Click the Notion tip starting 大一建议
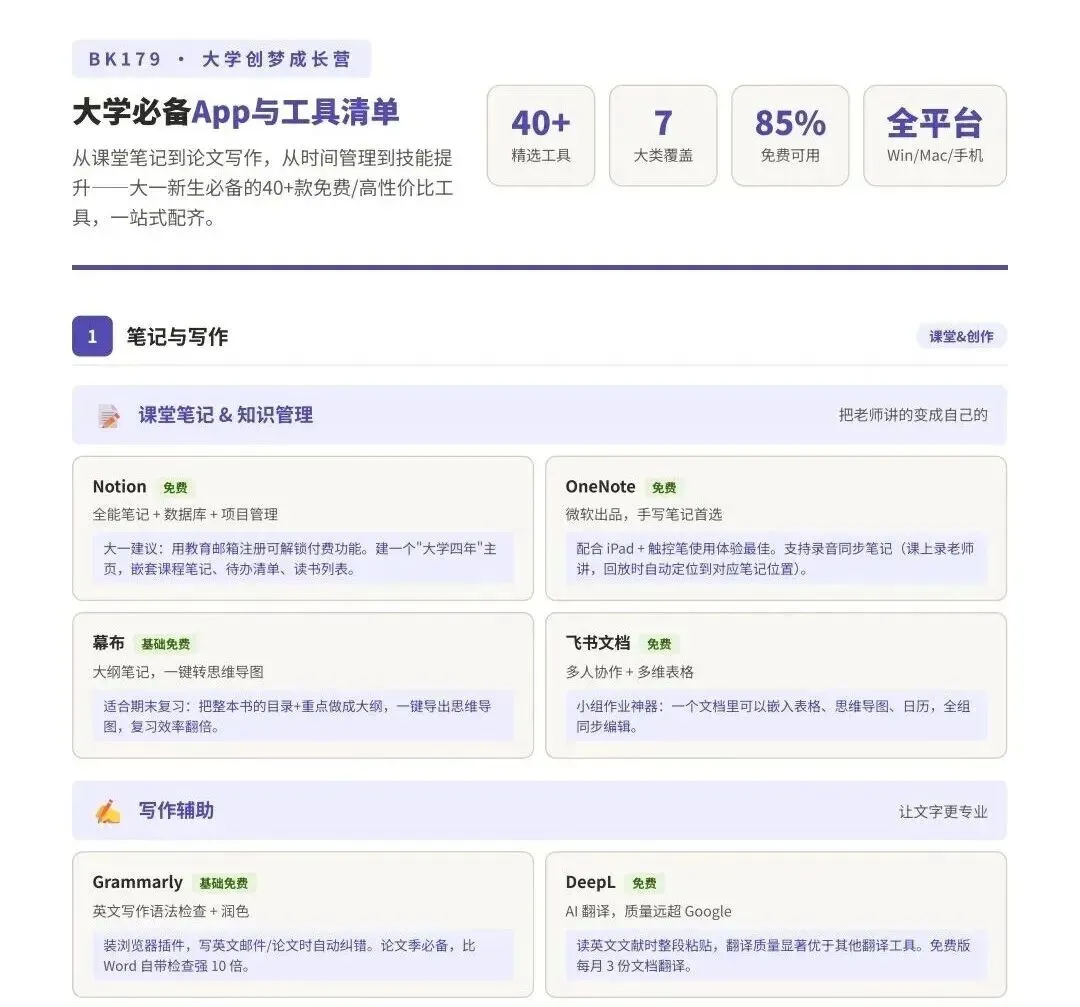The height and width of the screenshot is (1007, 1080). (303, 559)
